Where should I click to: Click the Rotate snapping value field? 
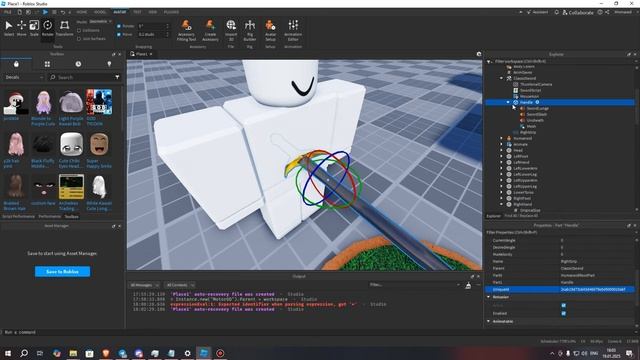coord(153,26)
